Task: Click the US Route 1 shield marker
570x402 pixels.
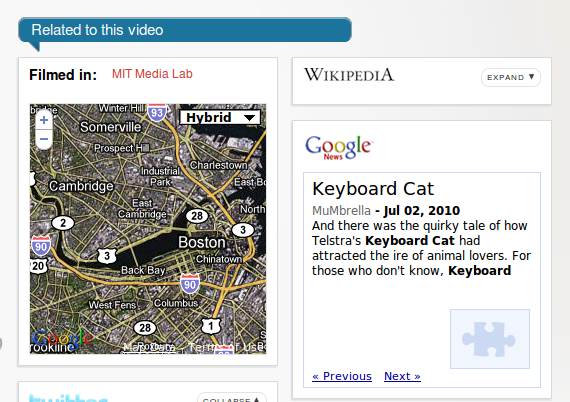Action: coord(211,326)
